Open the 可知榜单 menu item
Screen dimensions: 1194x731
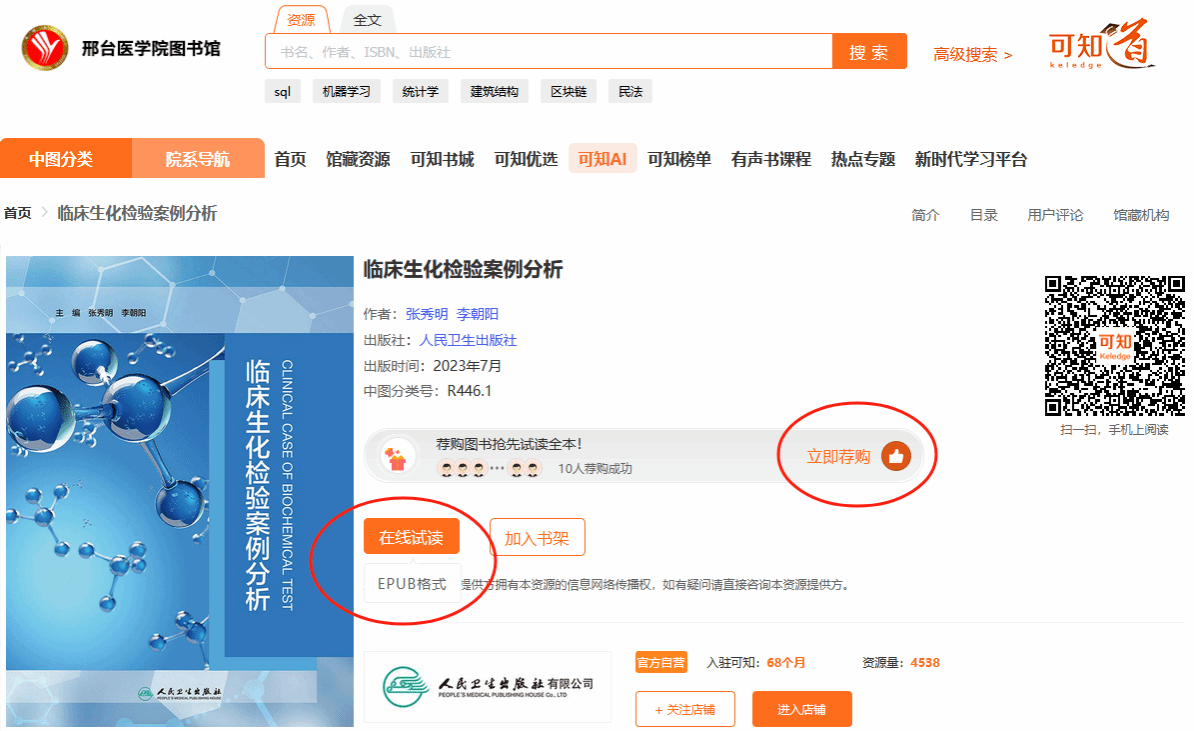(x=679, y=159)
